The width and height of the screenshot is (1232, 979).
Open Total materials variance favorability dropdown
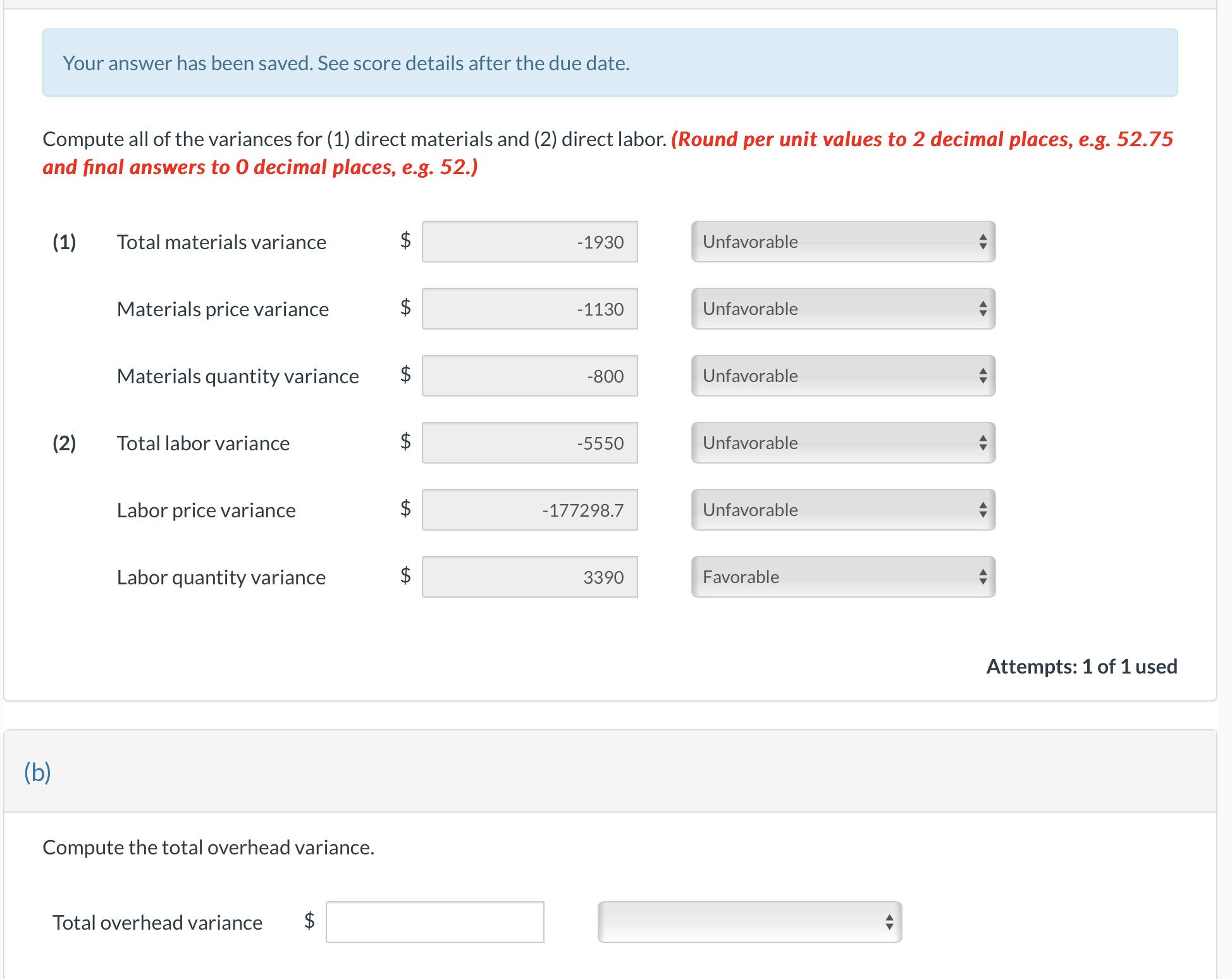click(843, 242)
